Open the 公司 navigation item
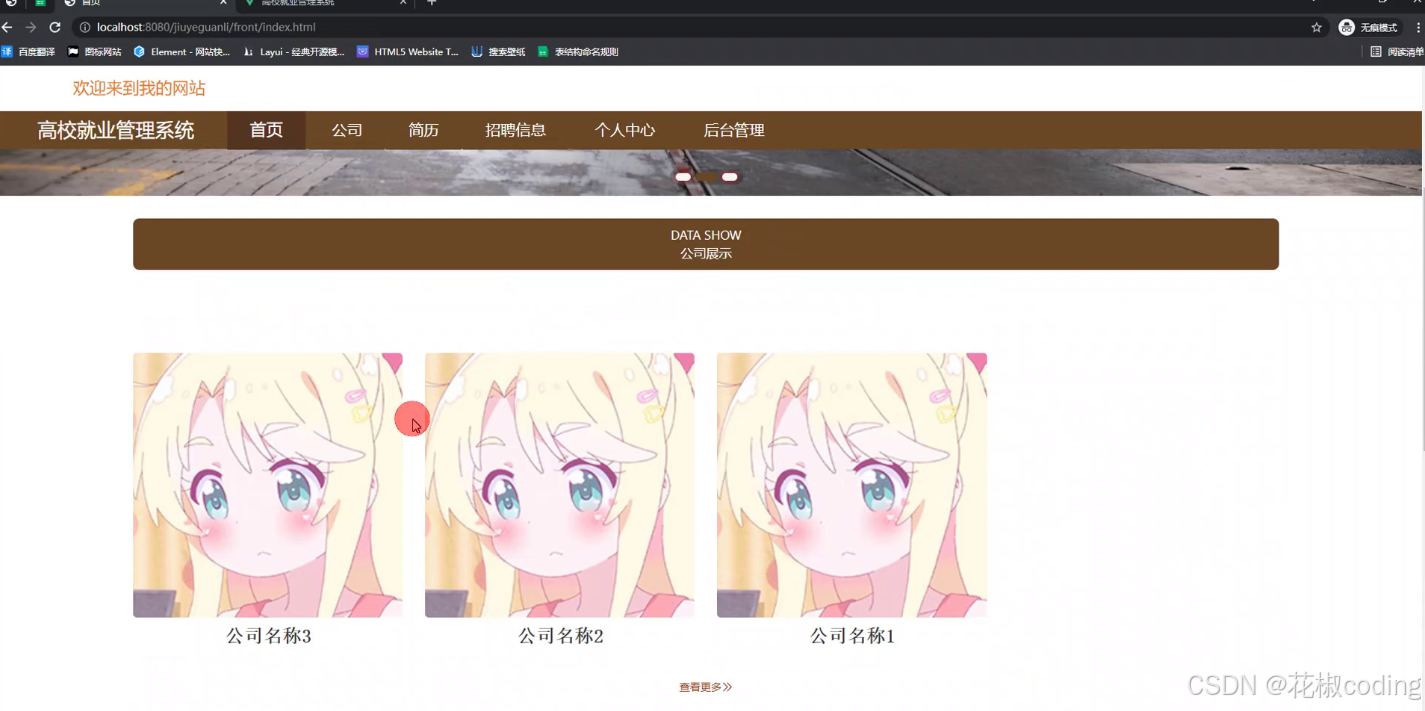 click(347, 130)
